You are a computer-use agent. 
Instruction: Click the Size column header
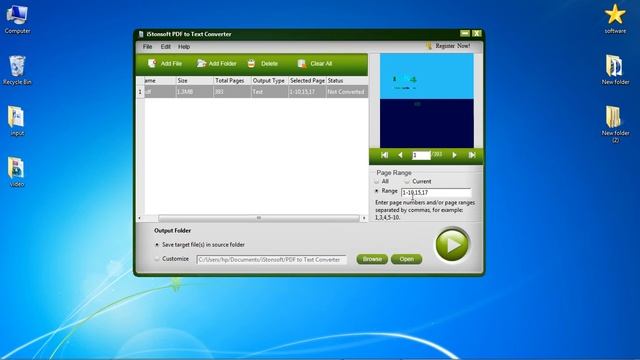point(195,81)
